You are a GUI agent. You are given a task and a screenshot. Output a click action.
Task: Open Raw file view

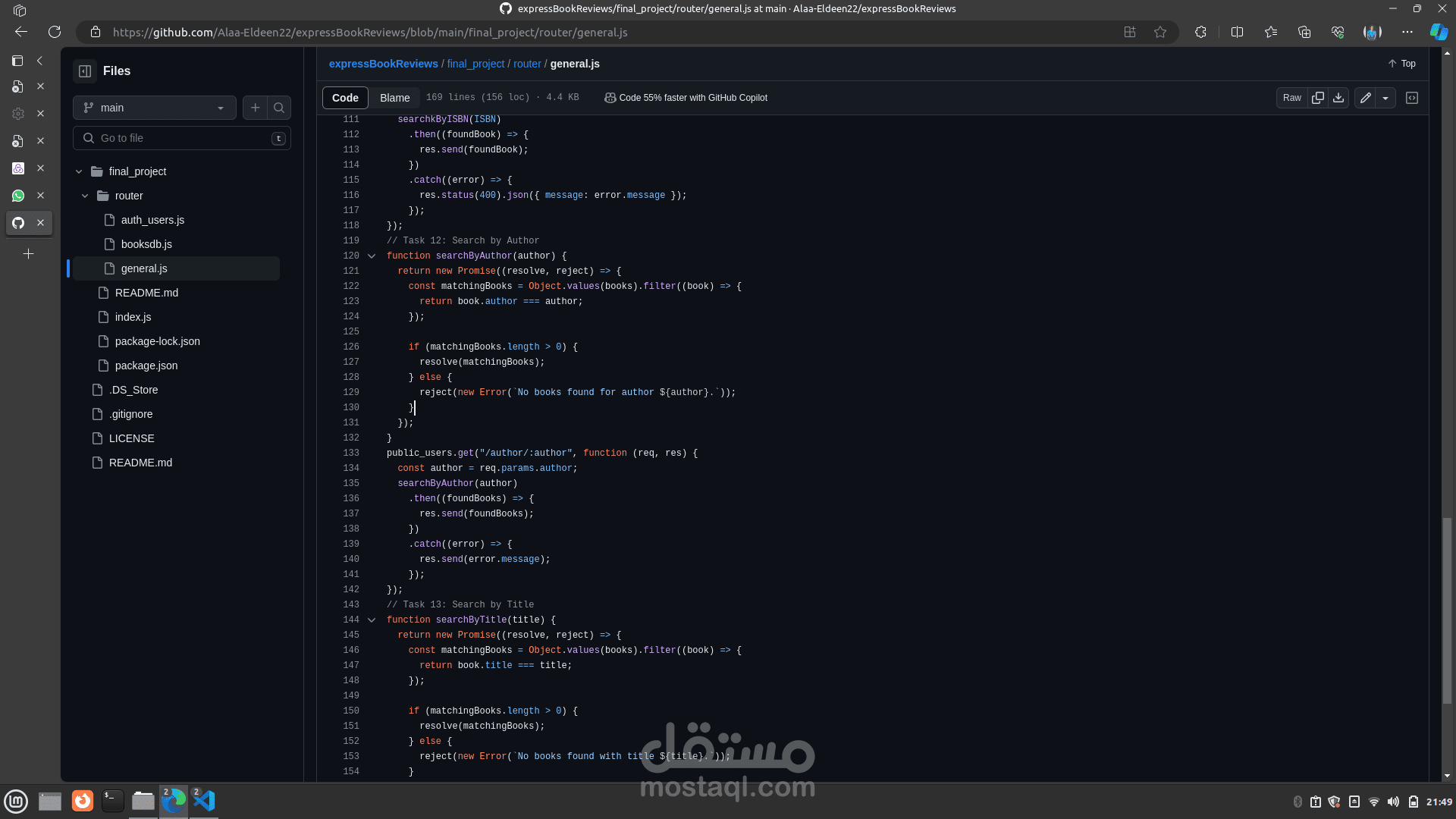pyautogui.click(x=1291, y=98)
